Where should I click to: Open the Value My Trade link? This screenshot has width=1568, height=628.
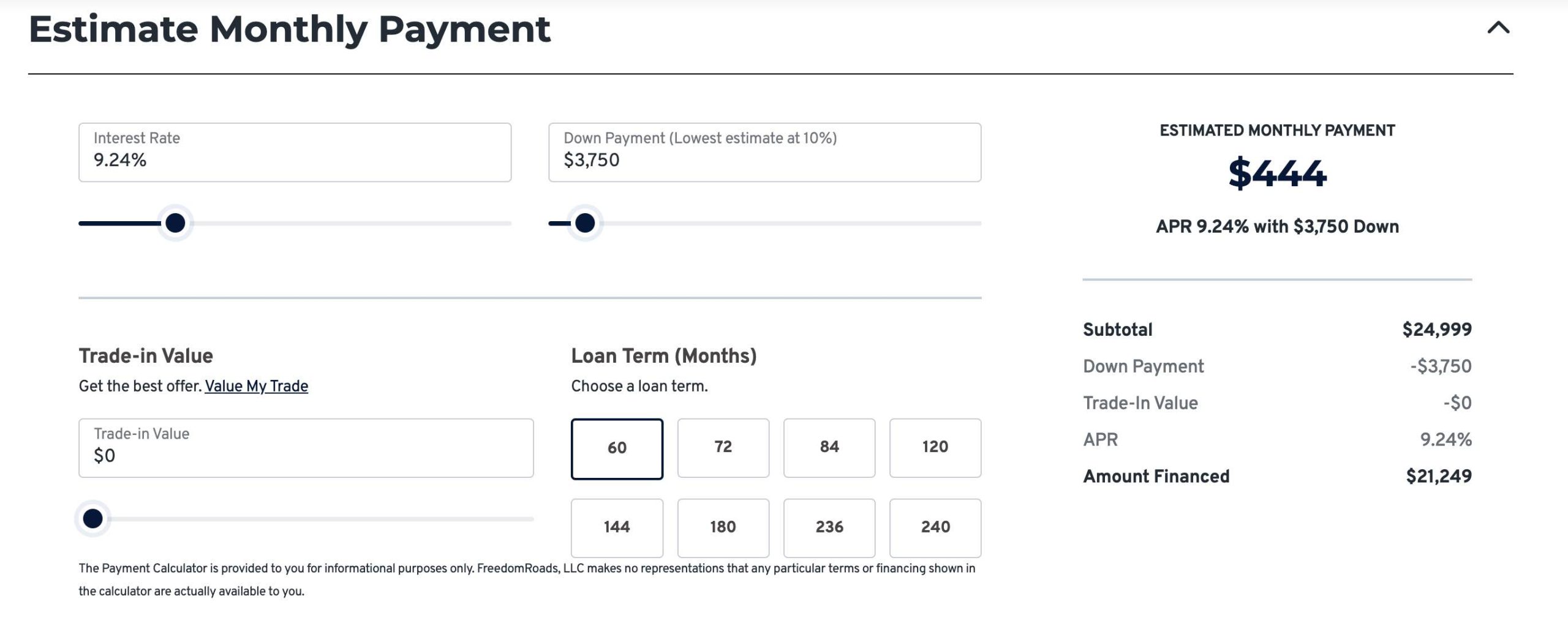tap(256, 386)
